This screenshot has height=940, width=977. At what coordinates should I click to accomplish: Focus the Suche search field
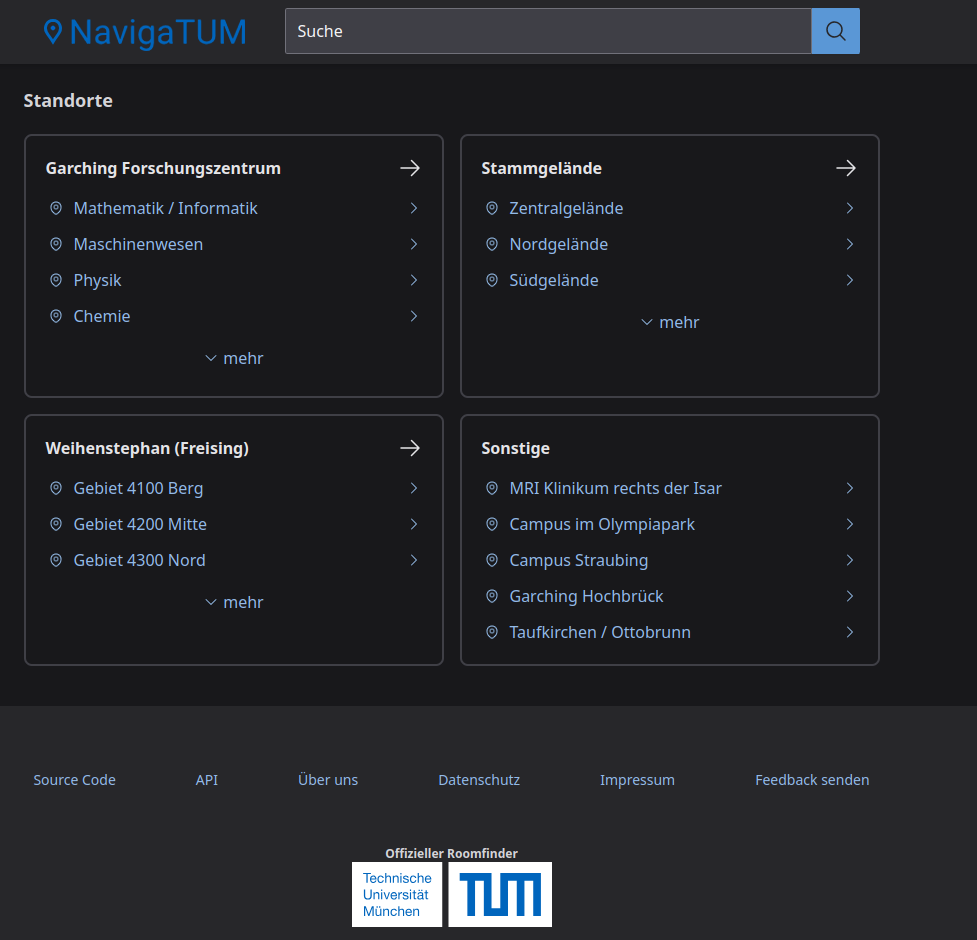point(548,31)
